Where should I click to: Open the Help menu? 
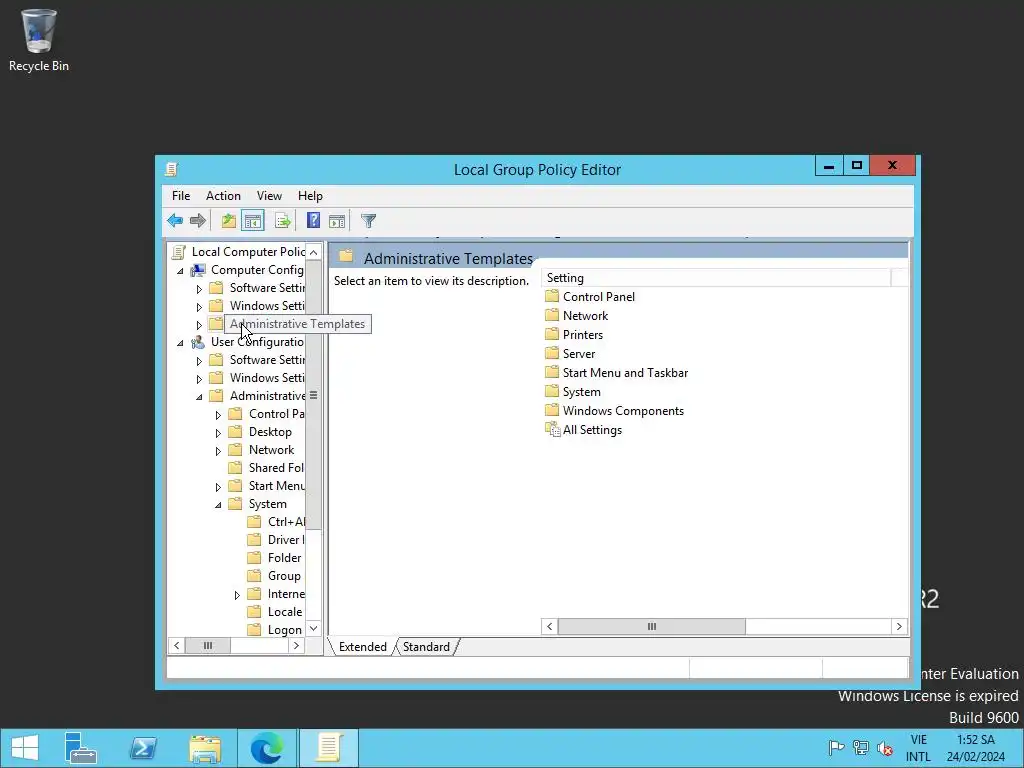pos(310,196)
